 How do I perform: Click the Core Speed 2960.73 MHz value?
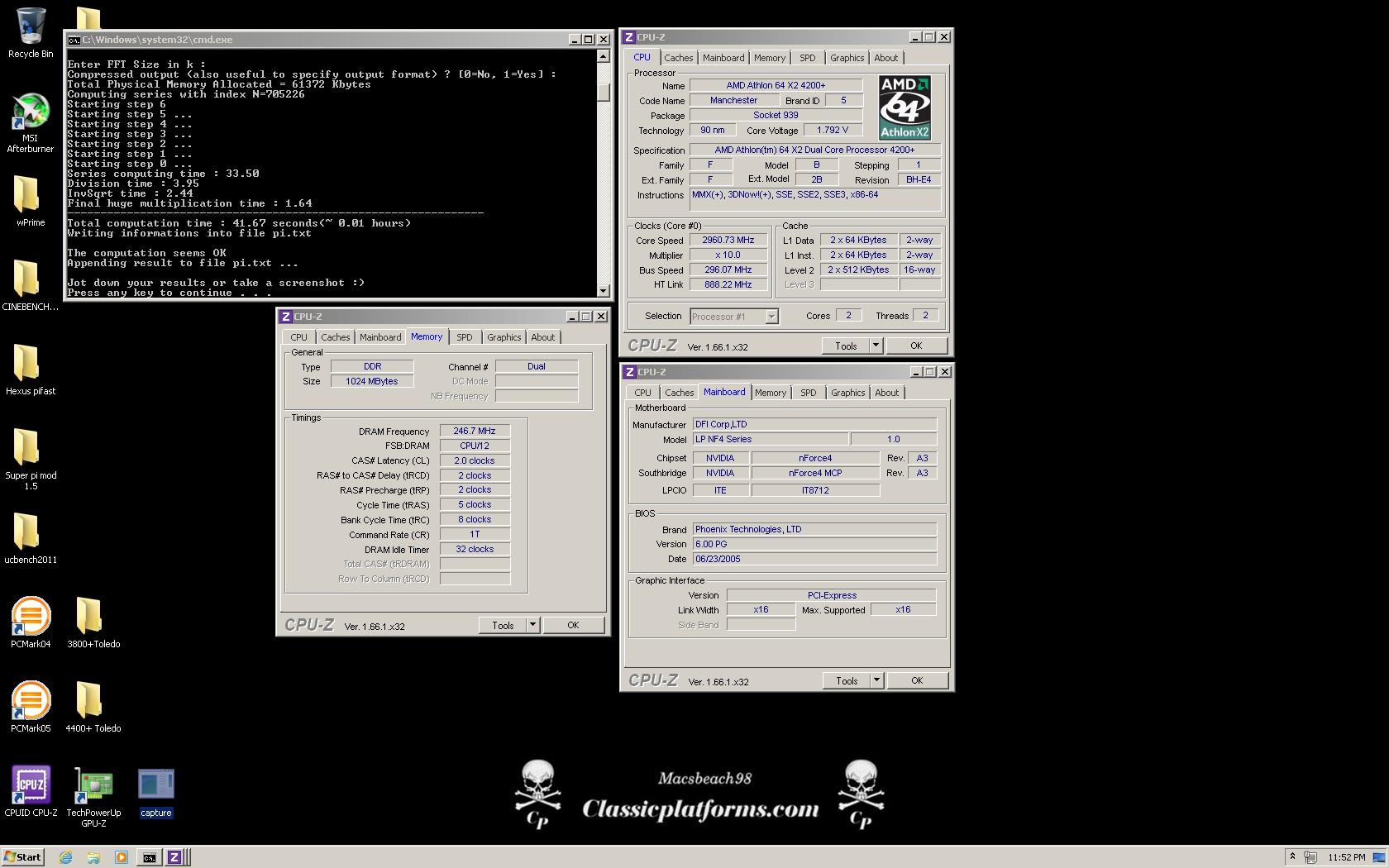coord(728,240)
